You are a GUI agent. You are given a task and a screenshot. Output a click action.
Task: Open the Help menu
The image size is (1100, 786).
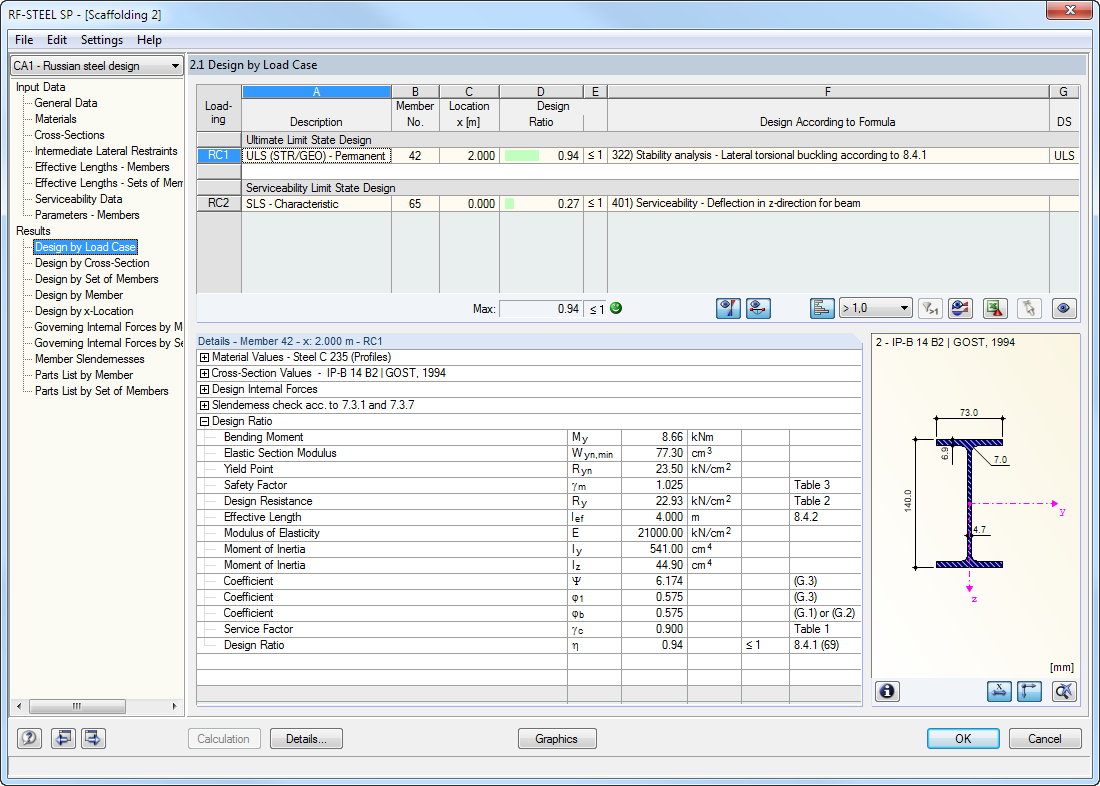pyautogui.click(x=149, y=40)
